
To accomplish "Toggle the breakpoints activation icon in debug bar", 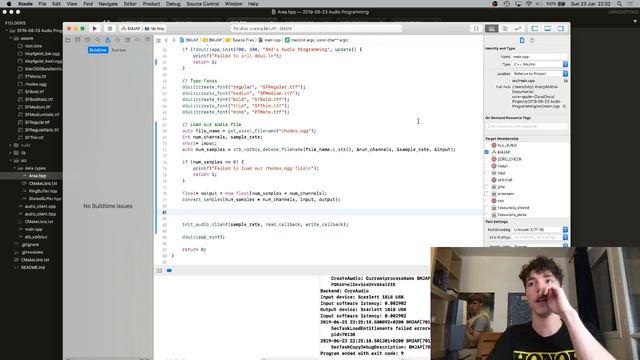I will tap(169, 270).
